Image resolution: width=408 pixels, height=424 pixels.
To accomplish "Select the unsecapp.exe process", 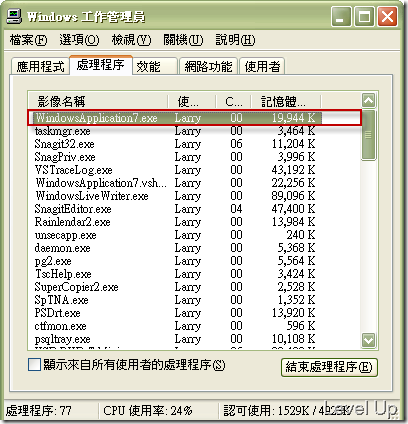I will (65, 235).
